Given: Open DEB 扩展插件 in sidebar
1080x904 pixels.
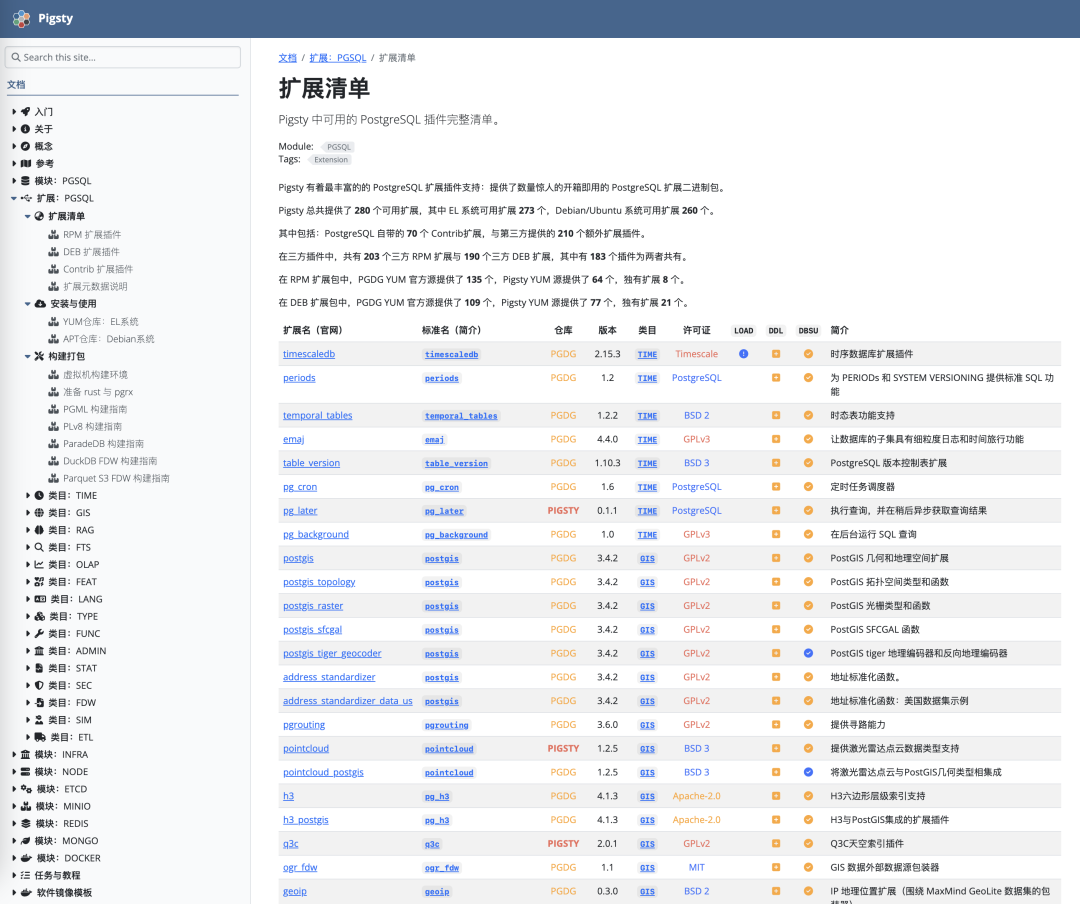Looking at the screenshot, I should pos(91,251).
